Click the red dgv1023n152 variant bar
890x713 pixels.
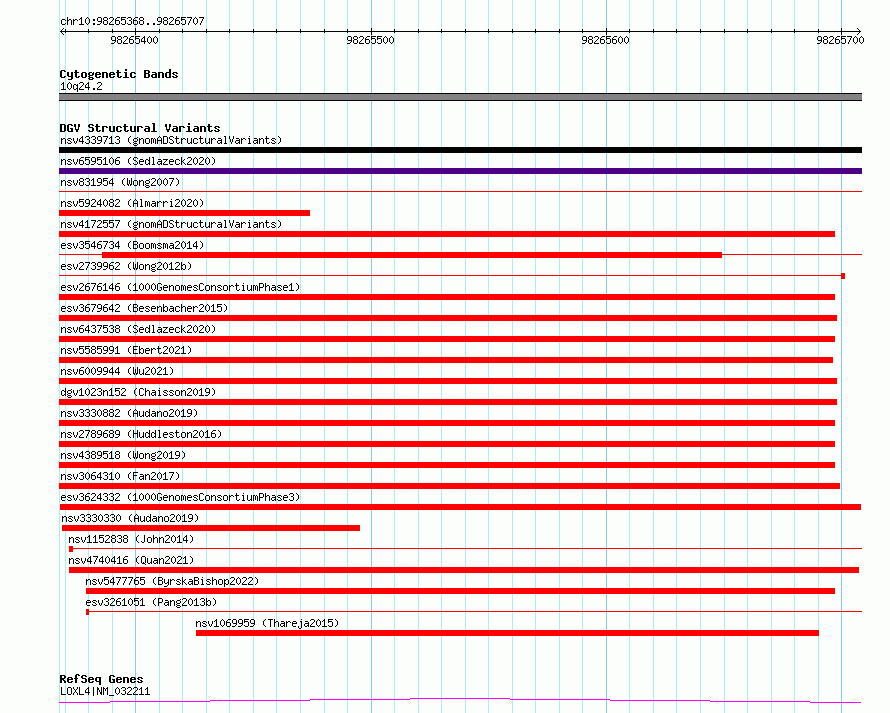pyautogui.click(x=448, y=402)
